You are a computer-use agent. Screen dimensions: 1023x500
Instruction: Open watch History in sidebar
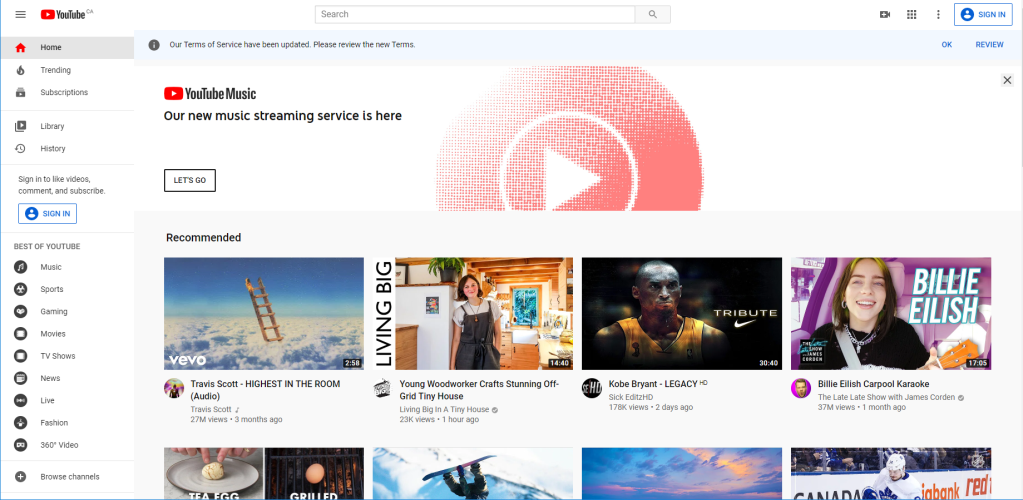(52, 148)
